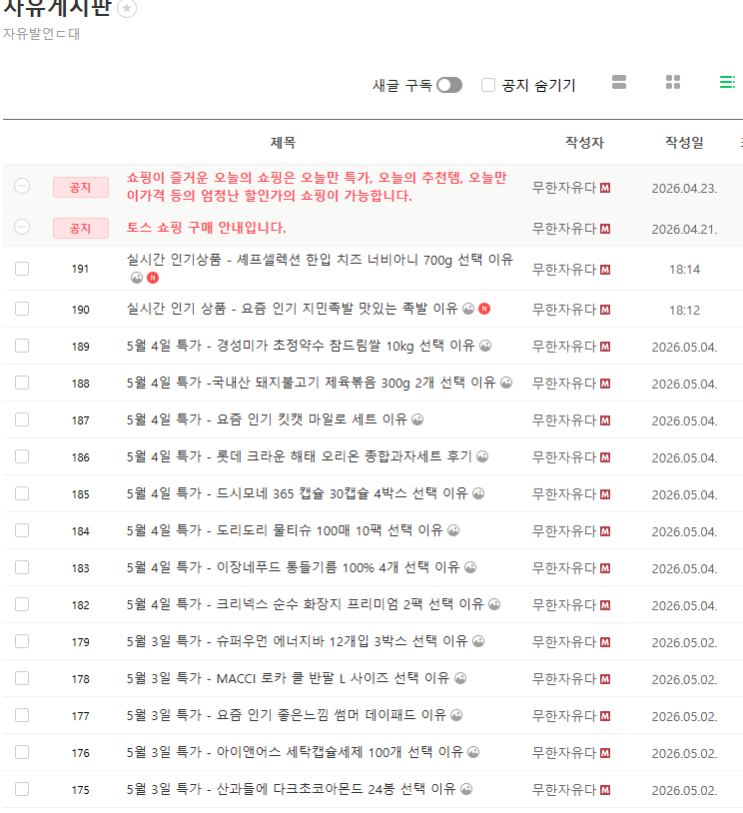Click the red M badge on 토스 쇼핑 notice
The image size is (743, 813).
tap(605, 229)
